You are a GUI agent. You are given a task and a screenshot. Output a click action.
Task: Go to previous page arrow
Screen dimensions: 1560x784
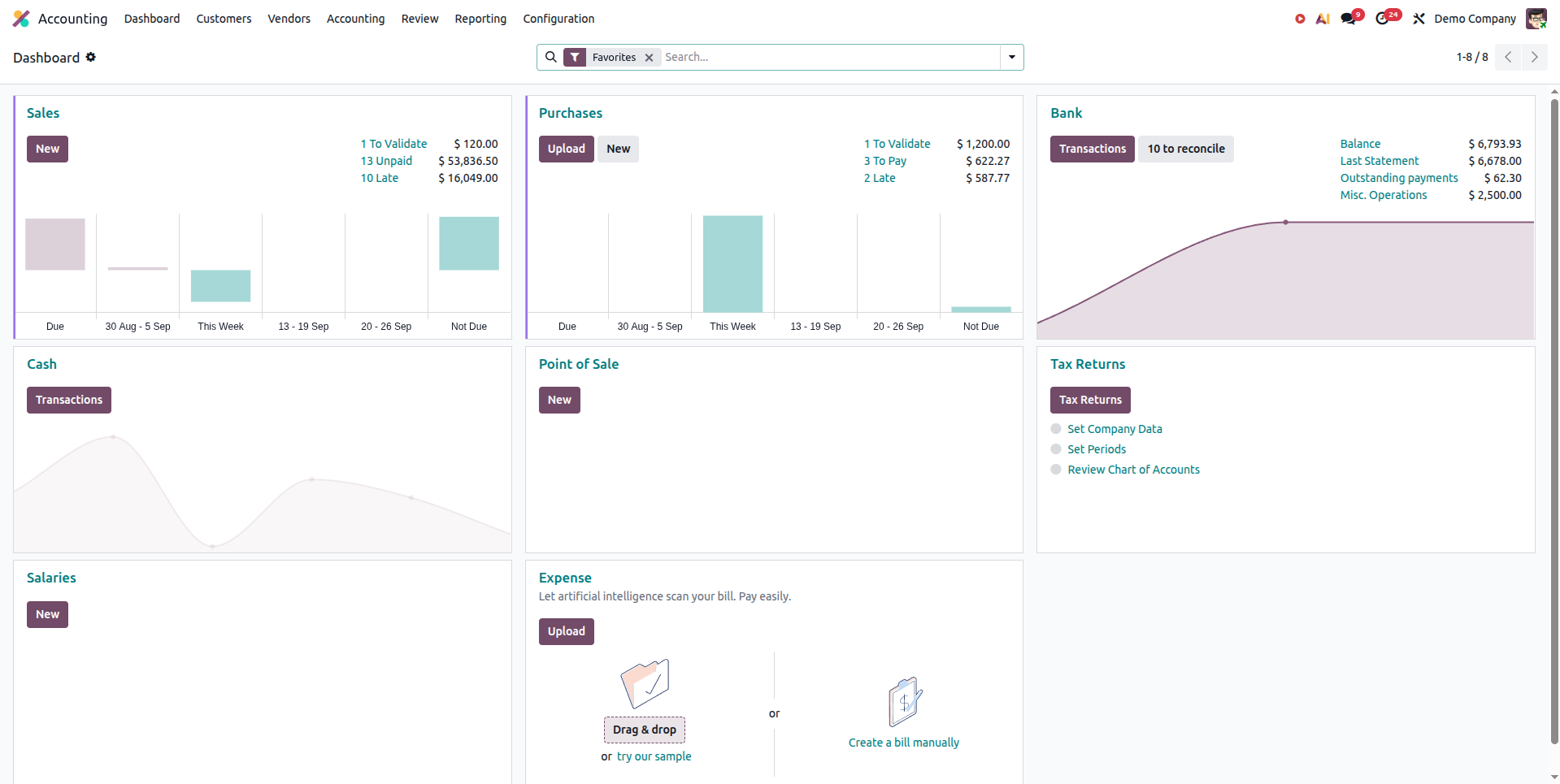click(1508, 57)
